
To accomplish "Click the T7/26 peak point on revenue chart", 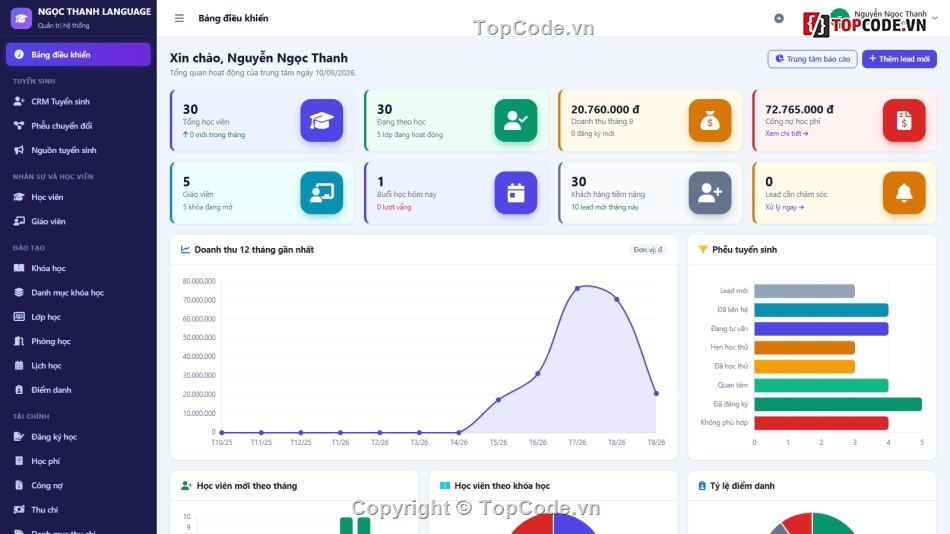I will 577,289.
